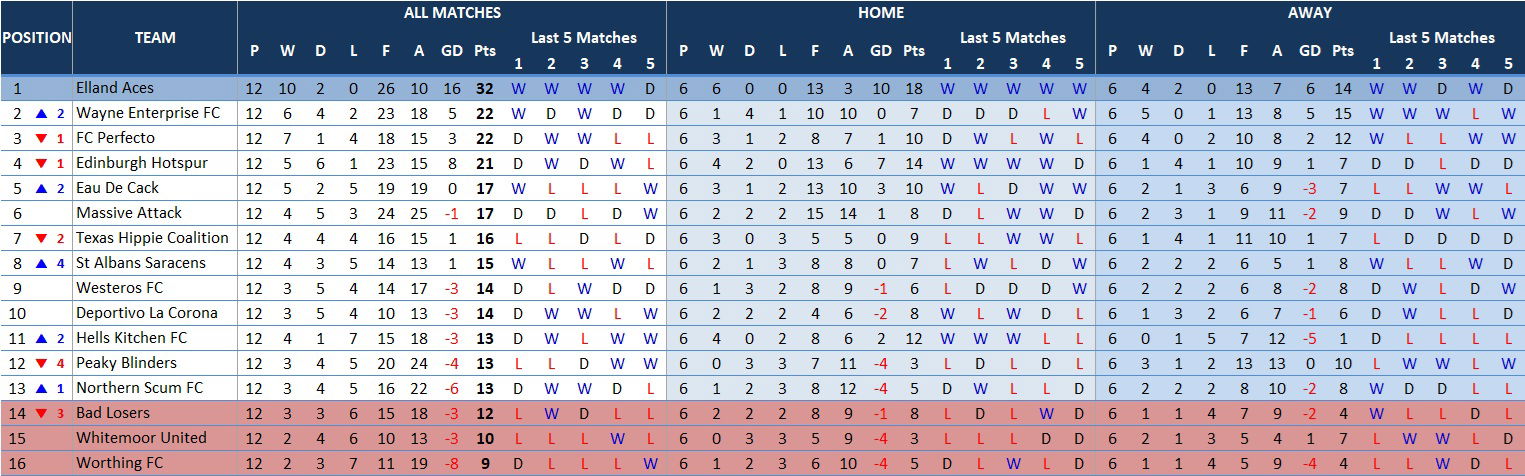Click the red down arrow beside FC Perfecto
The image size is (1525, 476).
[41, 138]
